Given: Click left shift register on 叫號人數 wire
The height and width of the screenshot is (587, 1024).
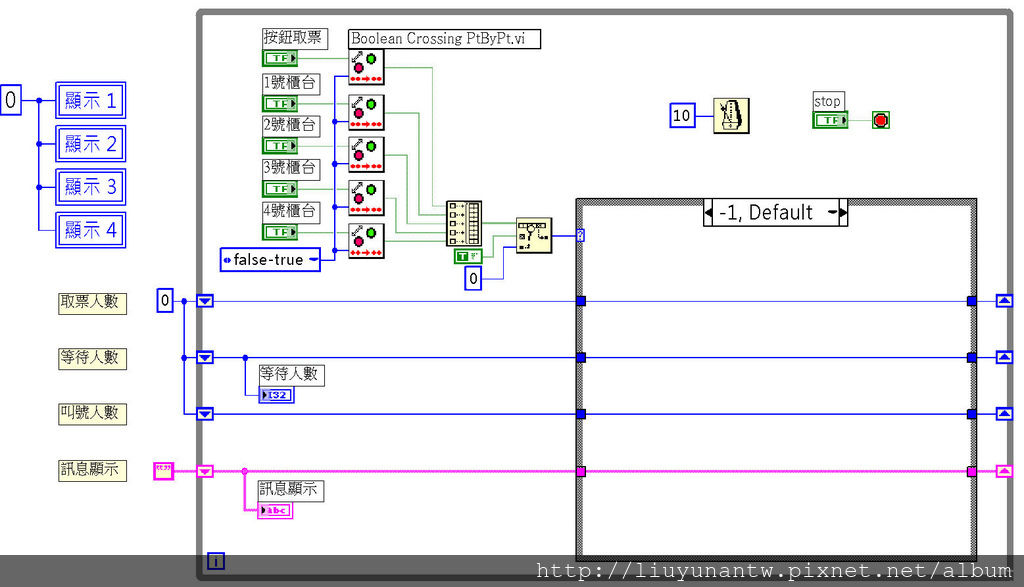Looking at the screenshot, I should pos(205,413).
